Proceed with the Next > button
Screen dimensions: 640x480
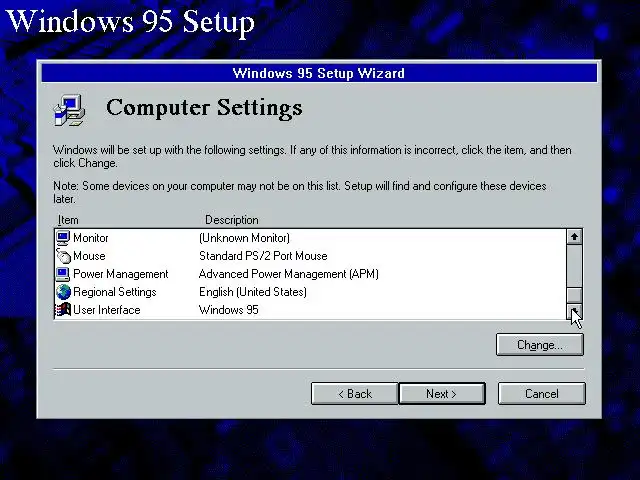pyautogui.click(x=442, y=393)
